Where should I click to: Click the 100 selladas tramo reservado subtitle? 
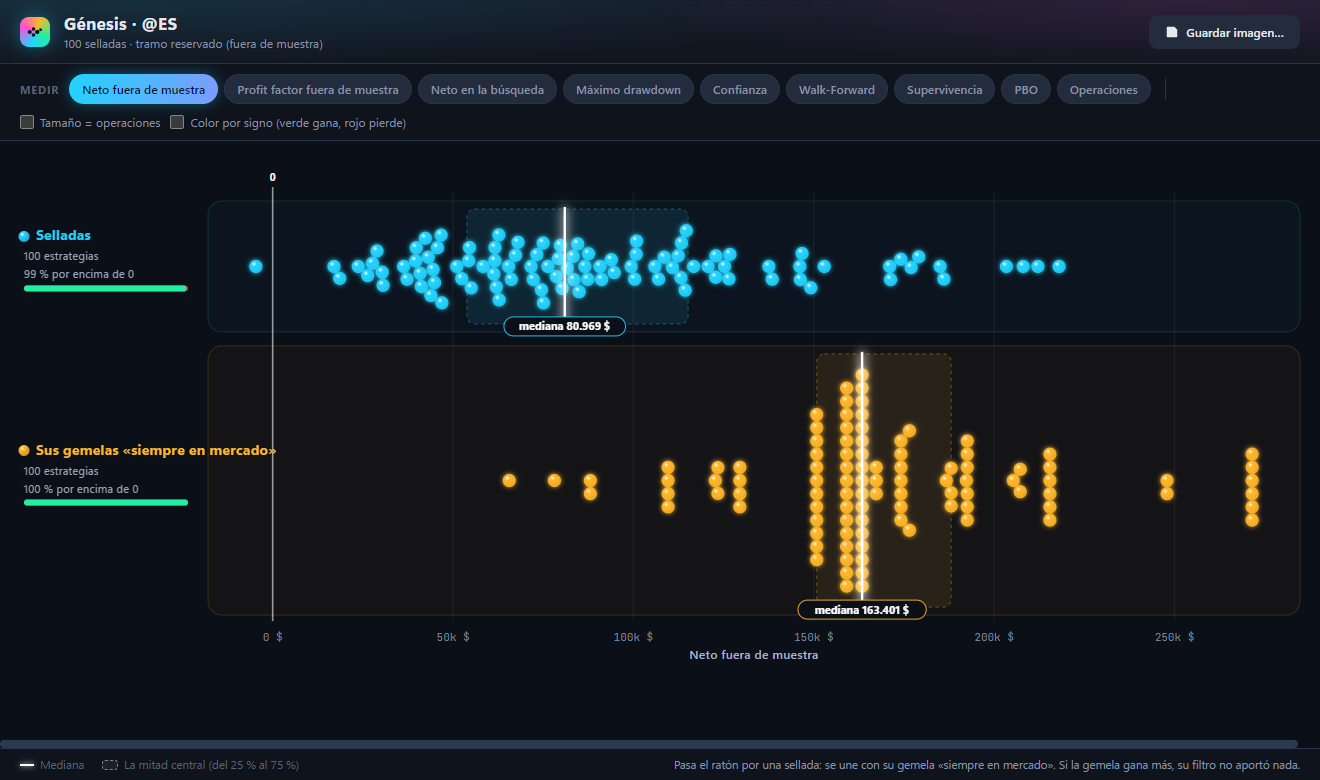point(193,44)
